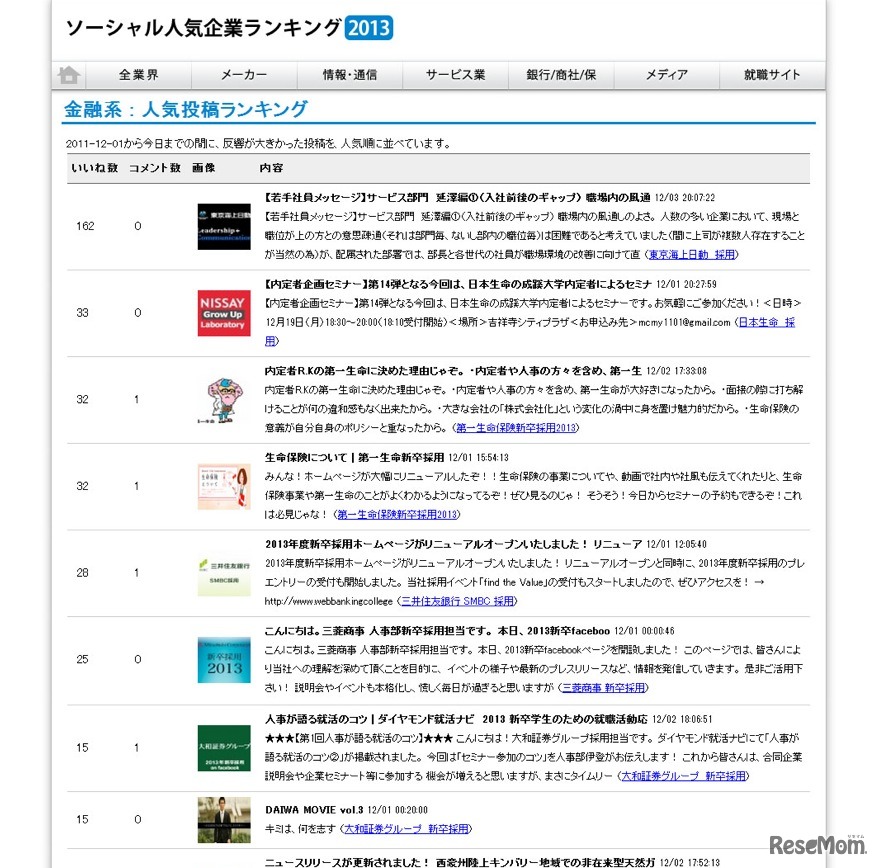Screen dimensions: 880x868
Task: Click the 生命保険について post thumbnail
Action: [x=224, y=486]
